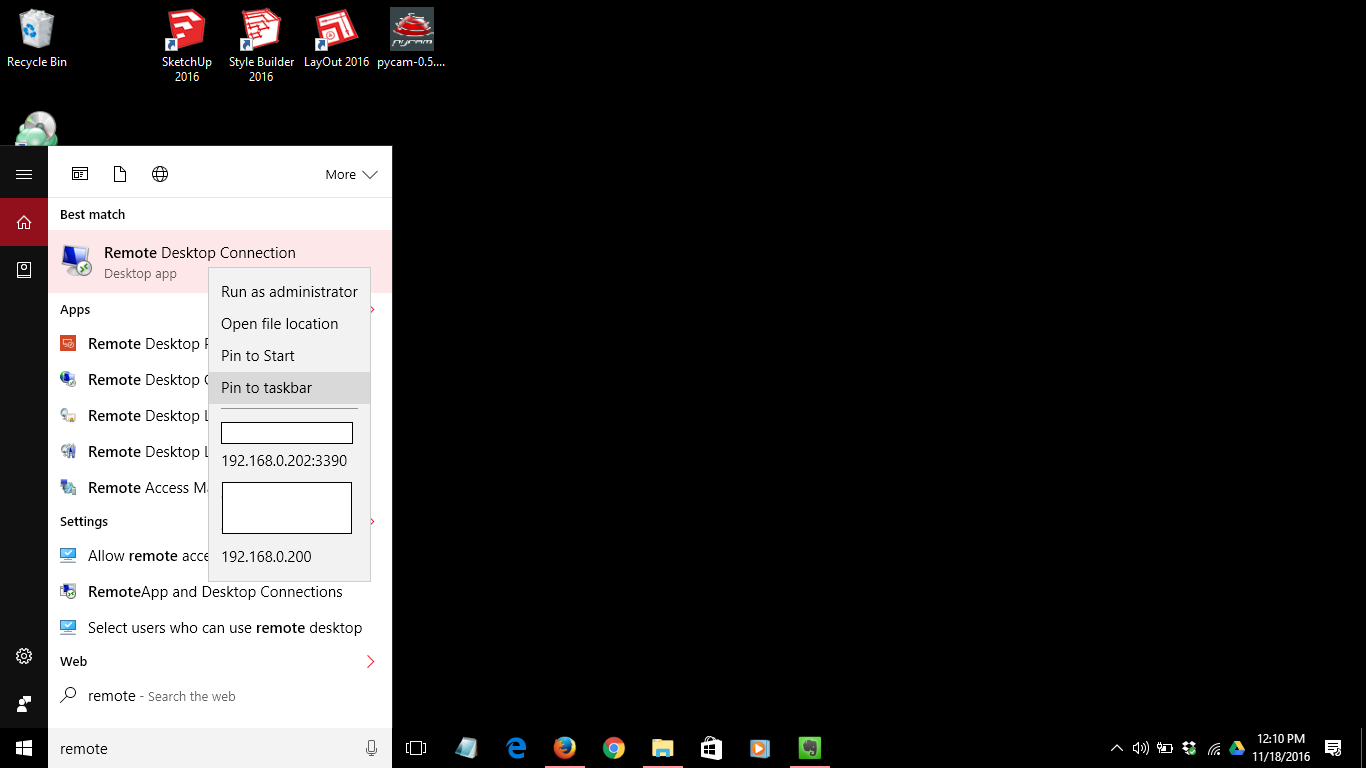Select the pycam-0.5 desktop icon
This screenshot has width=1366, height=768.
tap(411, 39)
